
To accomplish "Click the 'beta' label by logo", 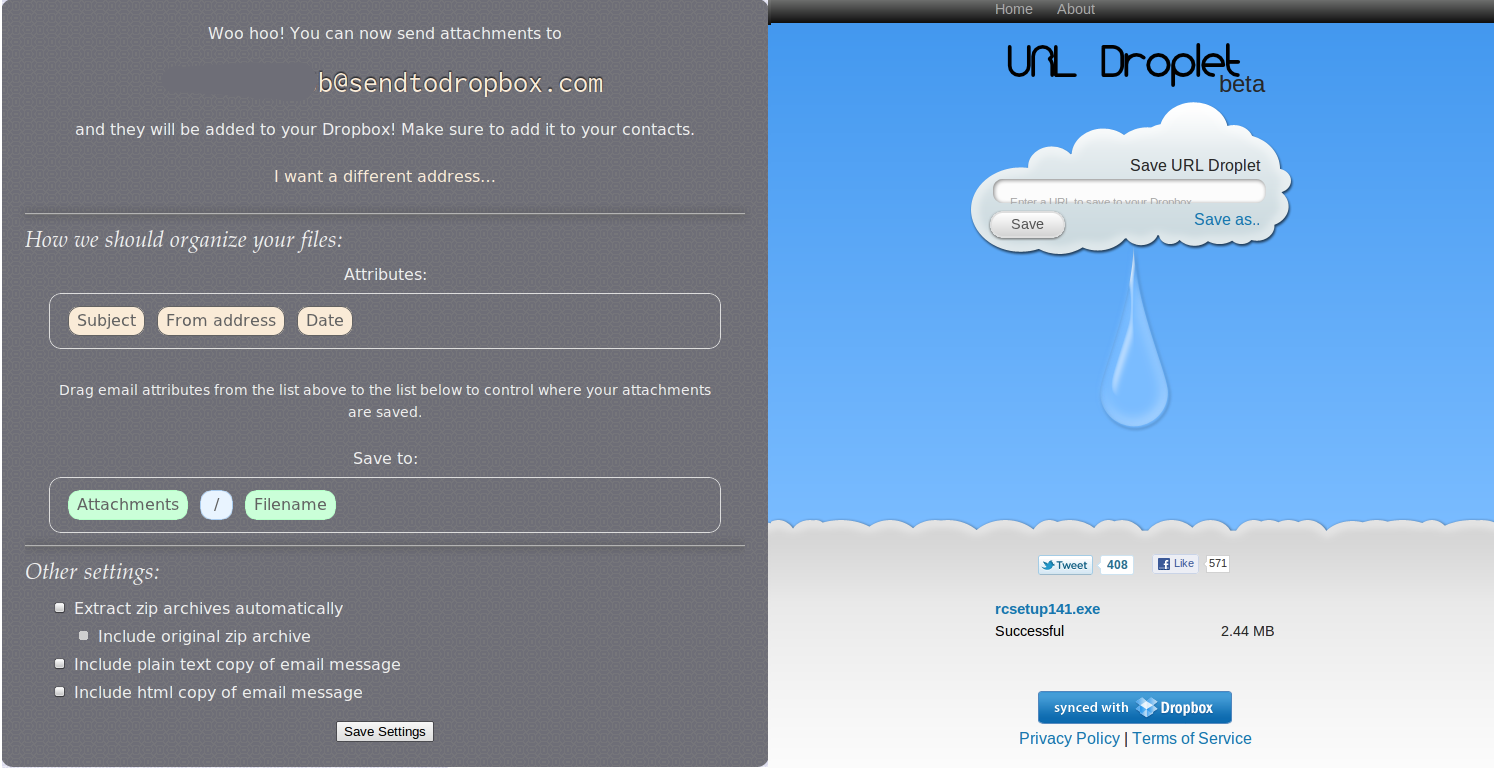I will (x=1242, y=85).
